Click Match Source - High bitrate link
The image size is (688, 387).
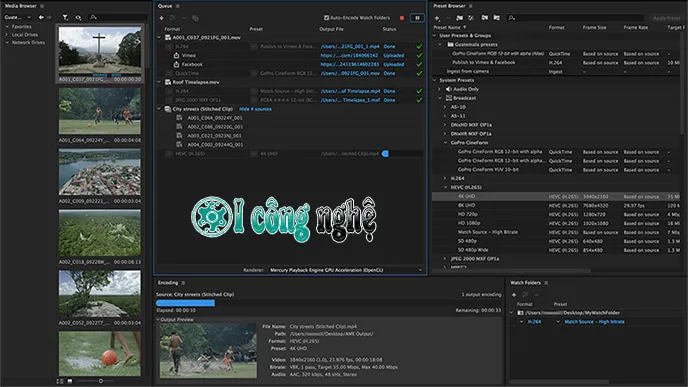[594, 322]
